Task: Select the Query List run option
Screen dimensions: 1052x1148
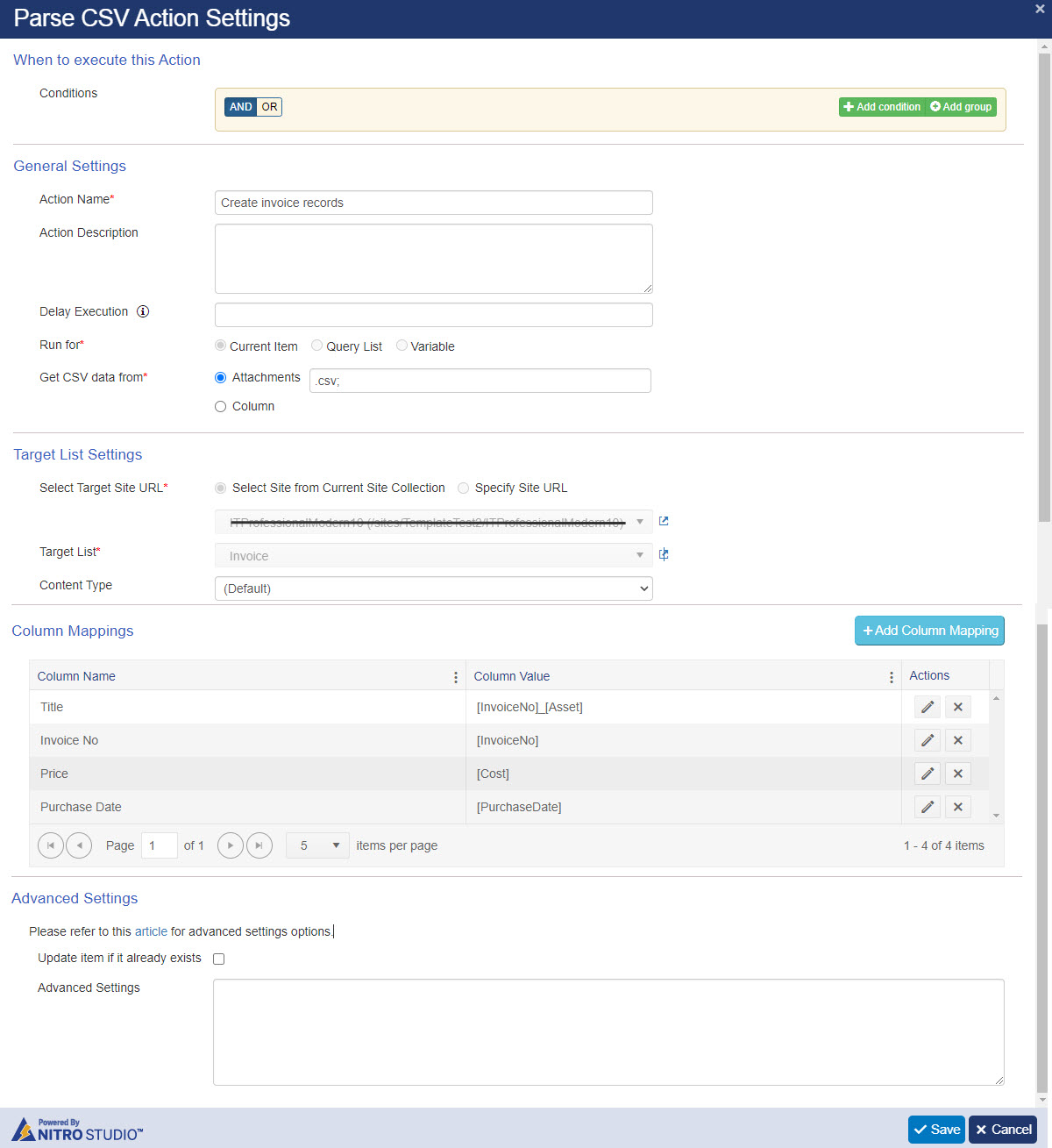Action: (316, 346)
